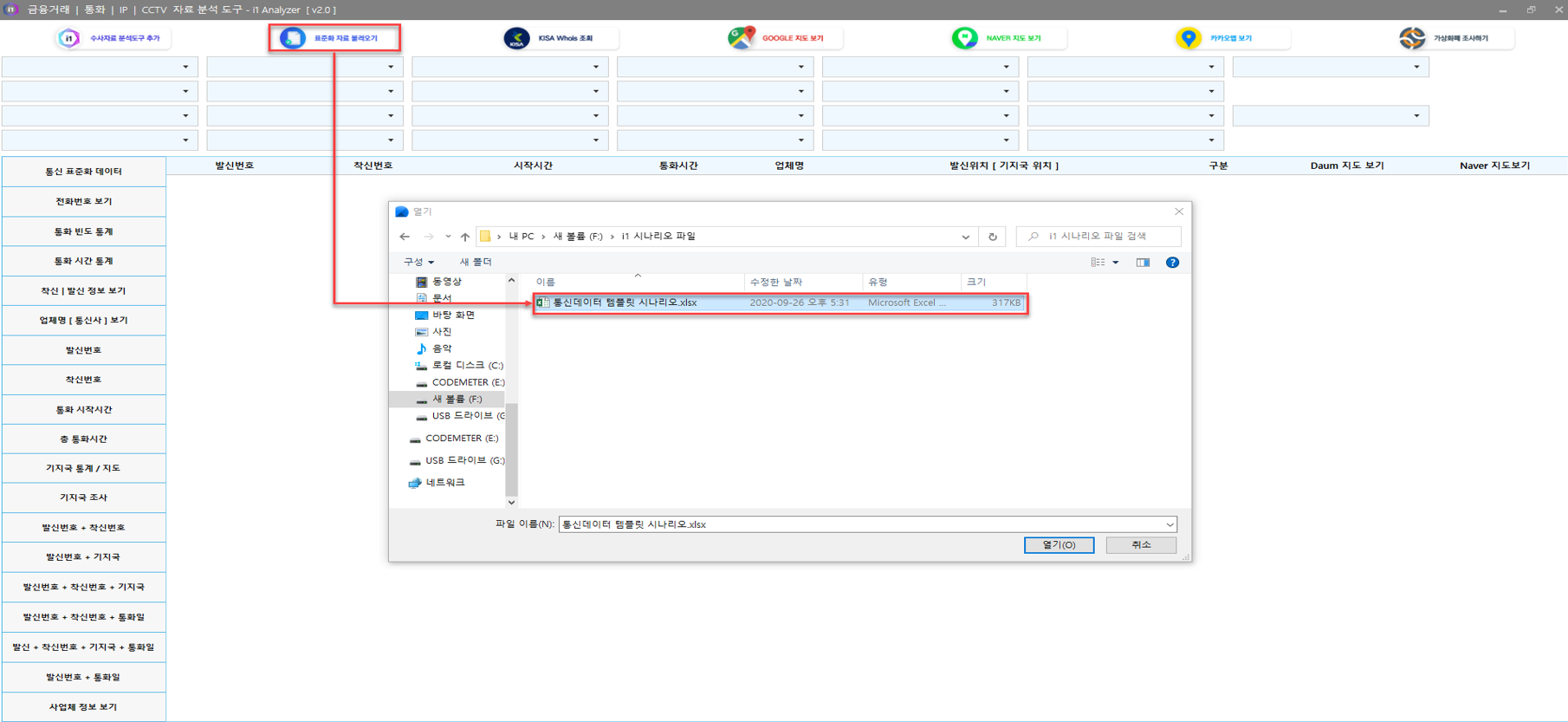Click the 수사자료 분석도구 추가 icon
Image resolution: width=1568 pixels, height=722 pixels.
coord(69,38)
